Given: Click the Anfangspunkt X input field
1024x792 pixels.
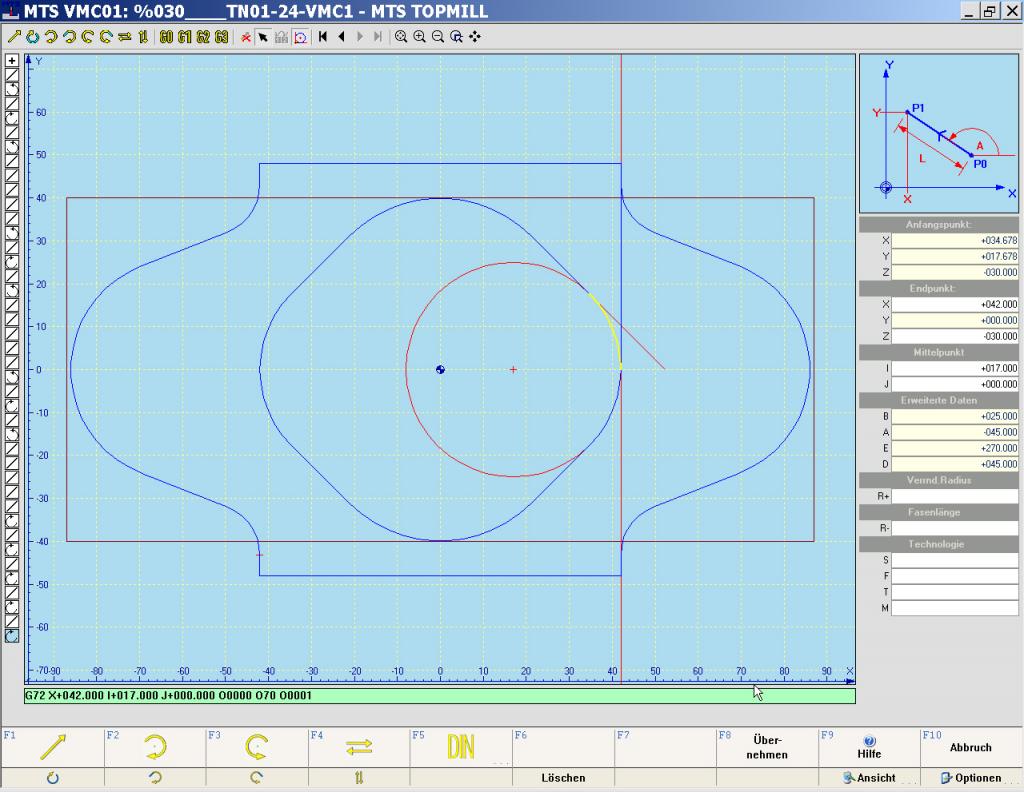Looking at the screenshot, I should click(955, 240).
